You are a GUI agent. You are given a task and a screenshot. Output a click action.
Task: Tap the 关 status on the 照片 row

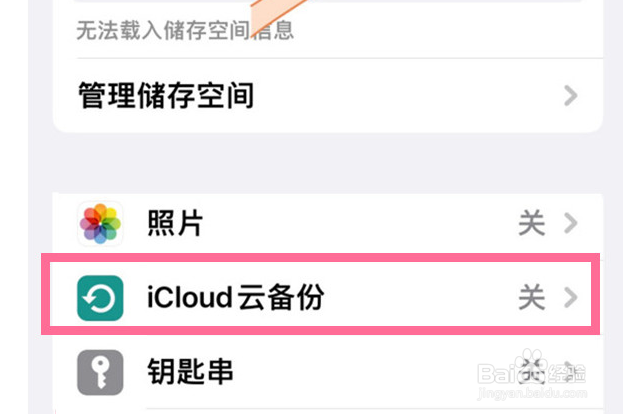[531, 223]
